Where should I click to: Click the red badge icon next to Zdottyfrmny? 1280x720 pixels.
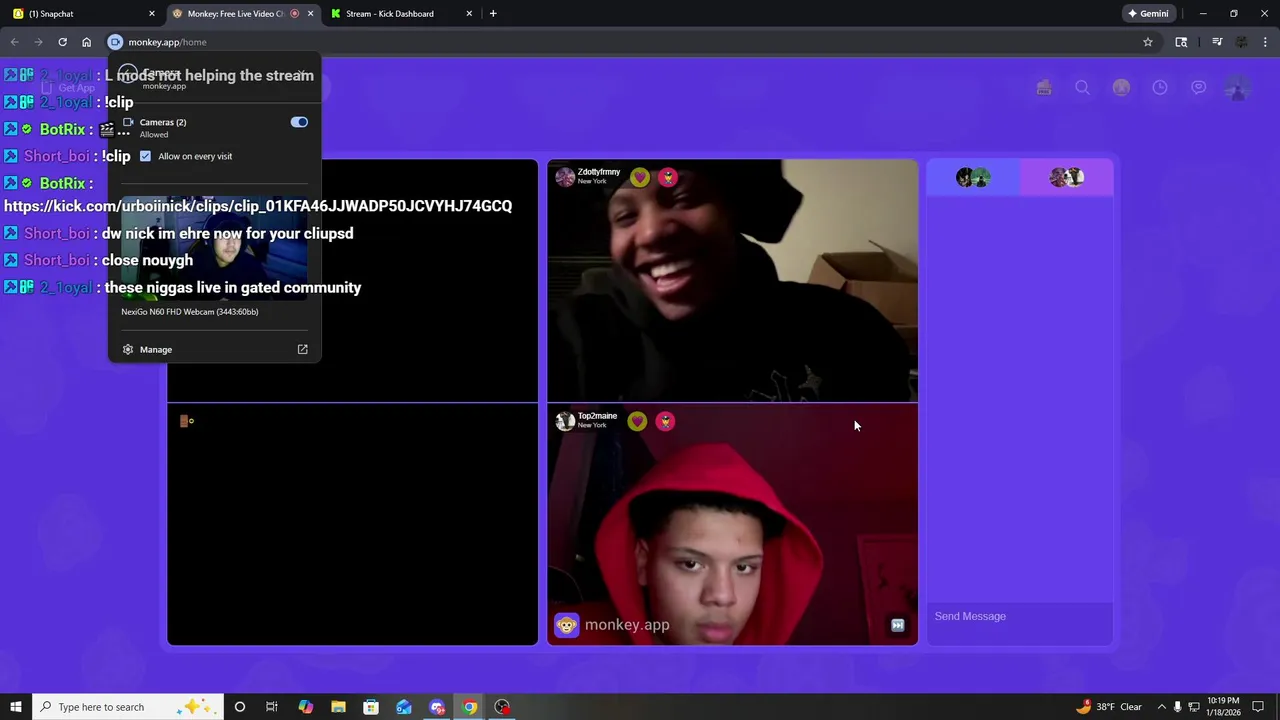pos(668,177)
